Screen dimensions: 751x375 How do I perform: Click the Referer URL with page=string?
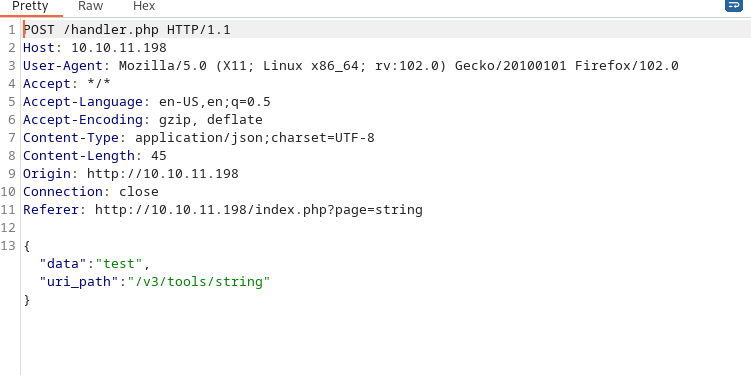click(259, 210)
